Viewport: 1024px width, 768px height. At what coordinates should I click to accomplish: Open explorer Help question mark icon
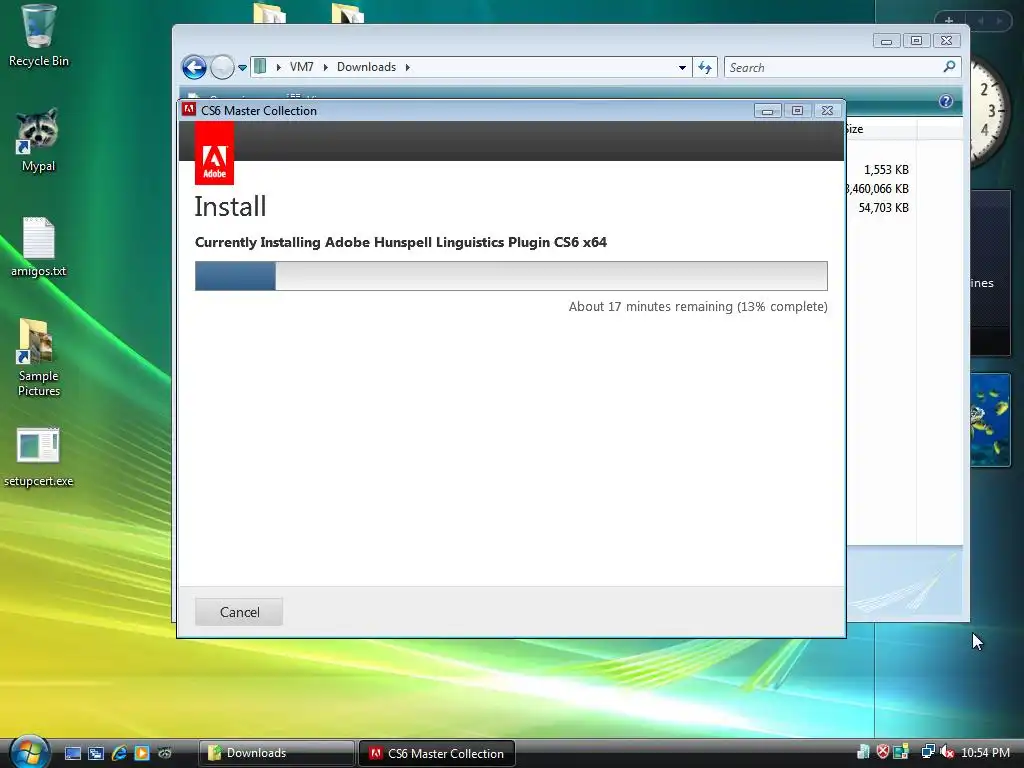tap(946, 101)
